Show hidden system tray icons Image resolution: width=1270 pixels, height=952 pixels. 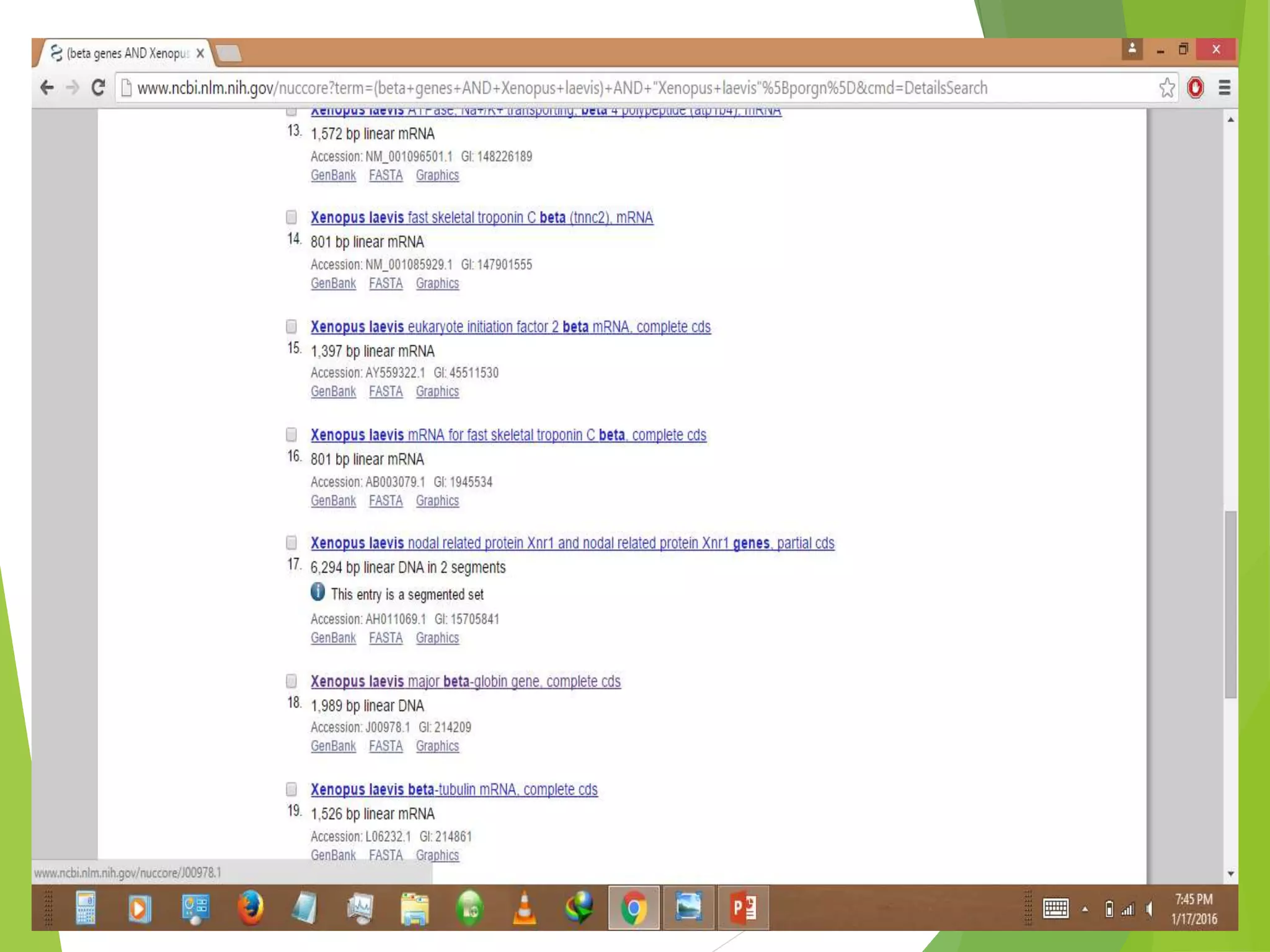[1085, 909]
